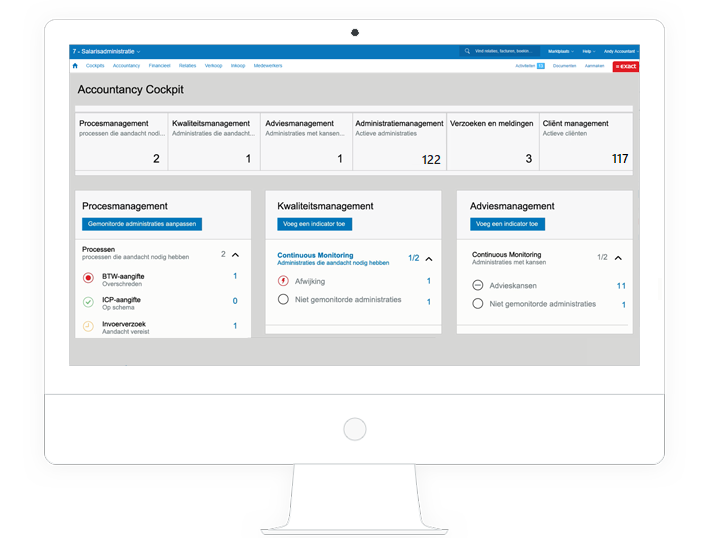Click the search magnifier icon
Screen dimensions: 708x538
467,51
